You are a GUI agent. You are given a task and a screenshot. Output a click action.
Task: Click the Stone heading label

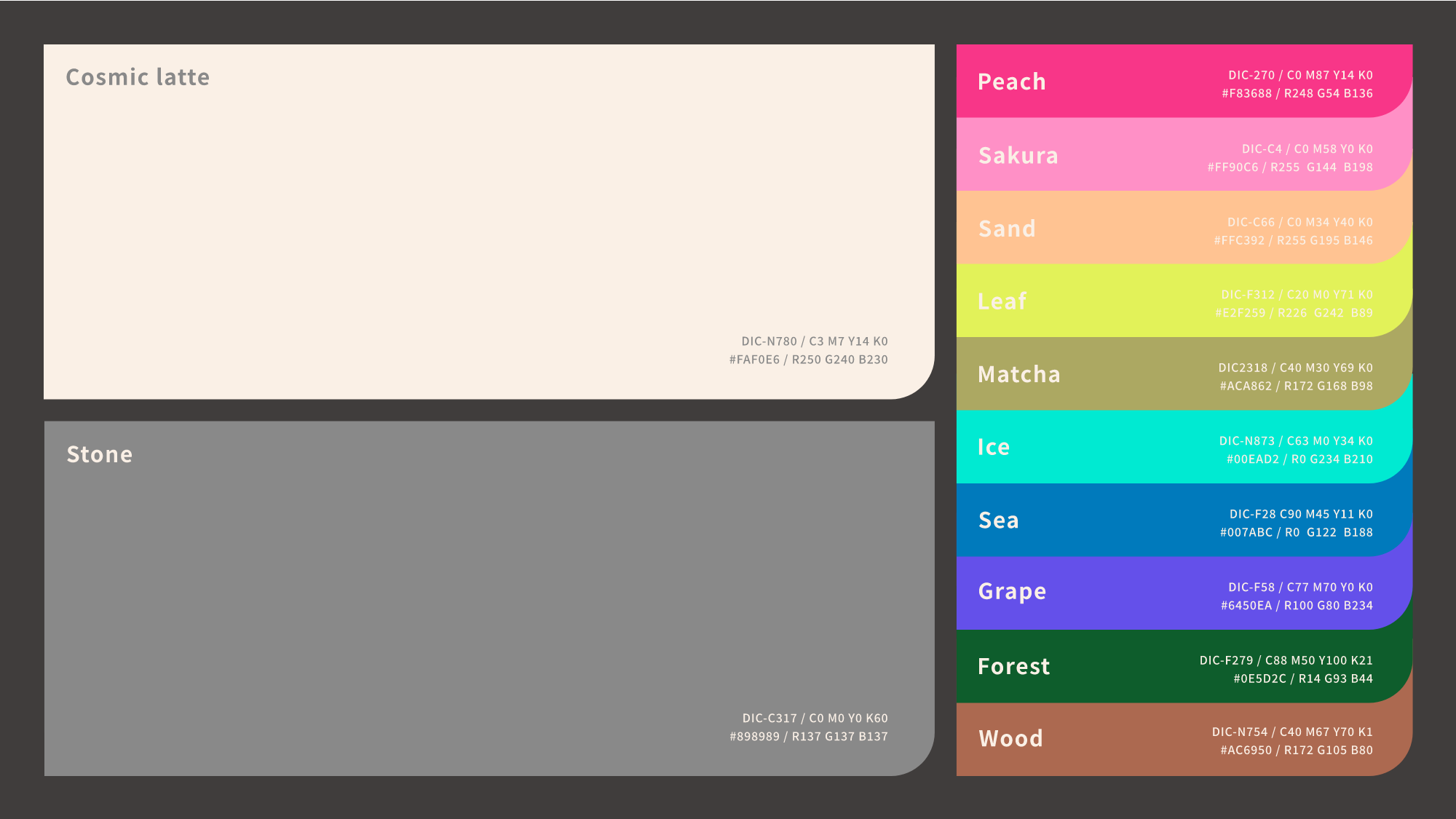tap(100, 454)
